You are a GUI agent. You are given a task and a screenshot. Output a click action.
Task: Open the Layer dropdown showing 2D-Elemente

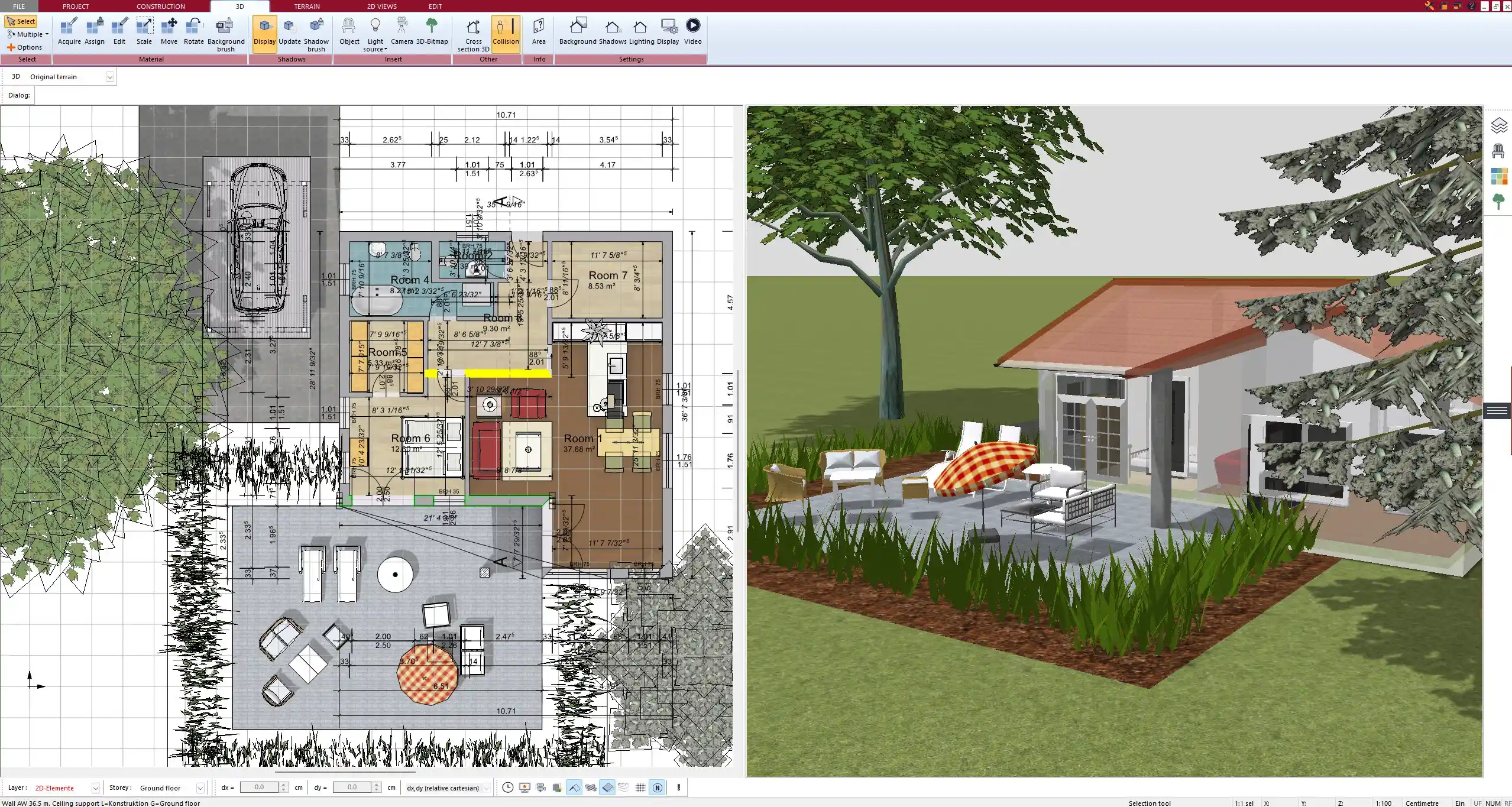pyautogui.click(x=95, y=787)
